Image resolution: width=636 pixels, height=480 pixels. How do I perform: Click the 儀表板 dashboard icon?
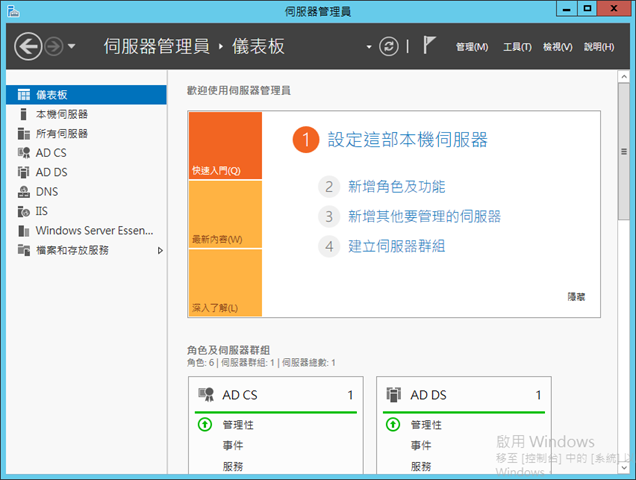click(x=24, y=95)
